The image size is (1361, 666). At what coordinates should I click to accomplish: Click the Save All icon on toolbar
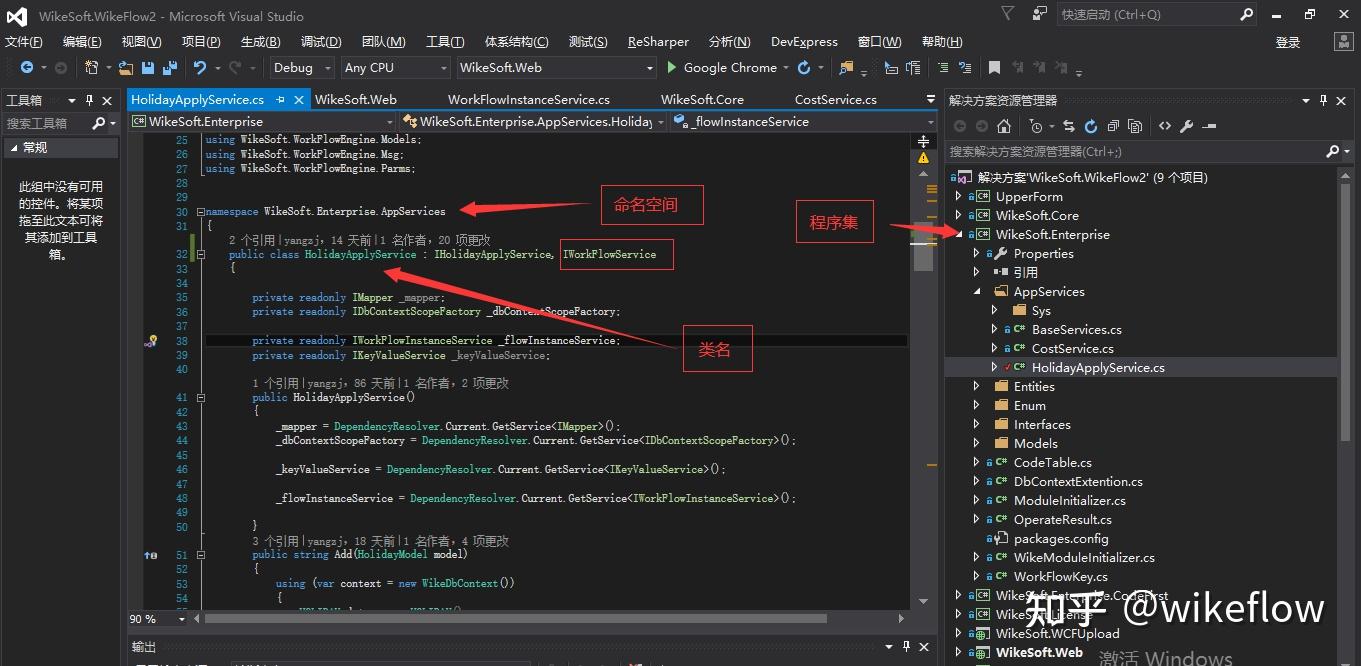pyautogui.click(x=169, y=67)
